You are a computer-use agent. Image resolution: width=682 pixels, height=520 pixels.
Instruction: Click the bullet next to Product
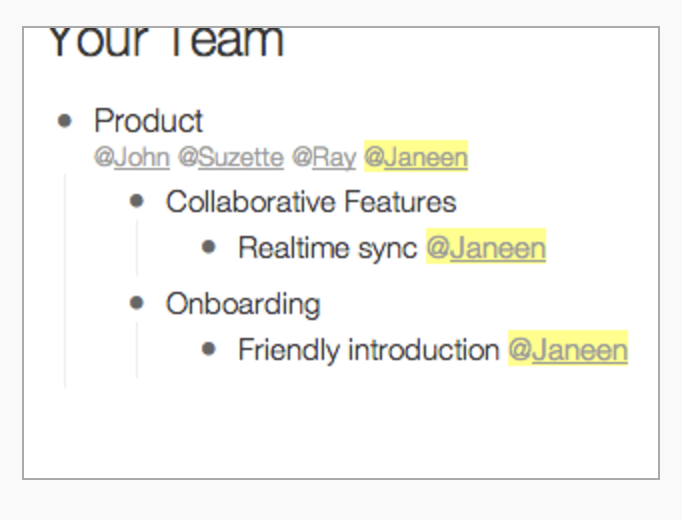65,121
